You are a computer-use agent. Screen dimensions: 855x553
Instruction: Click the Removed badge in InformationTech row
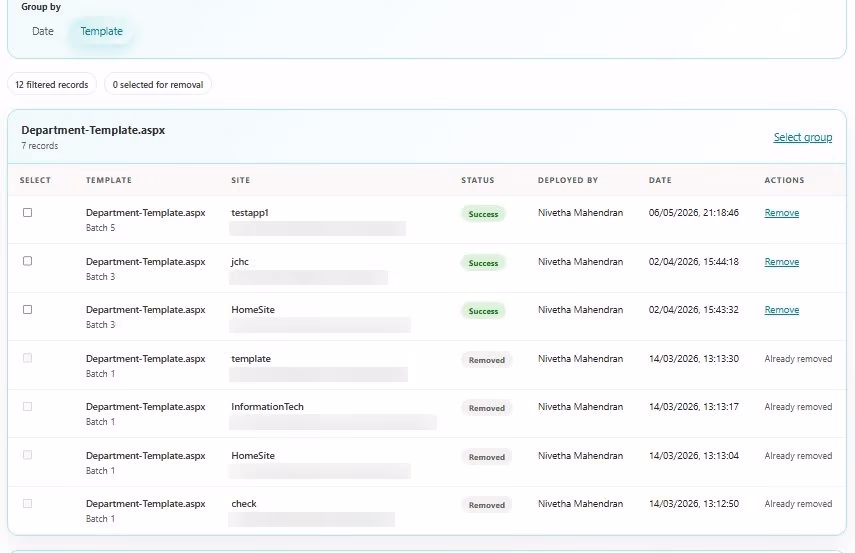[486, 408]
